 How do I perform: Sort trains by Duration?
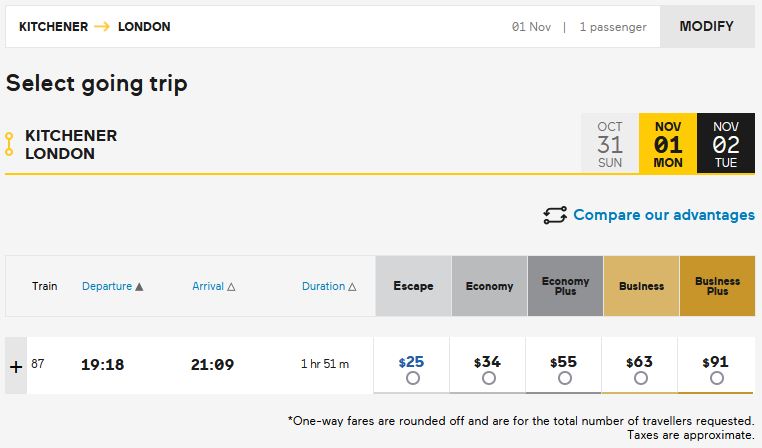tap(329, 286)
